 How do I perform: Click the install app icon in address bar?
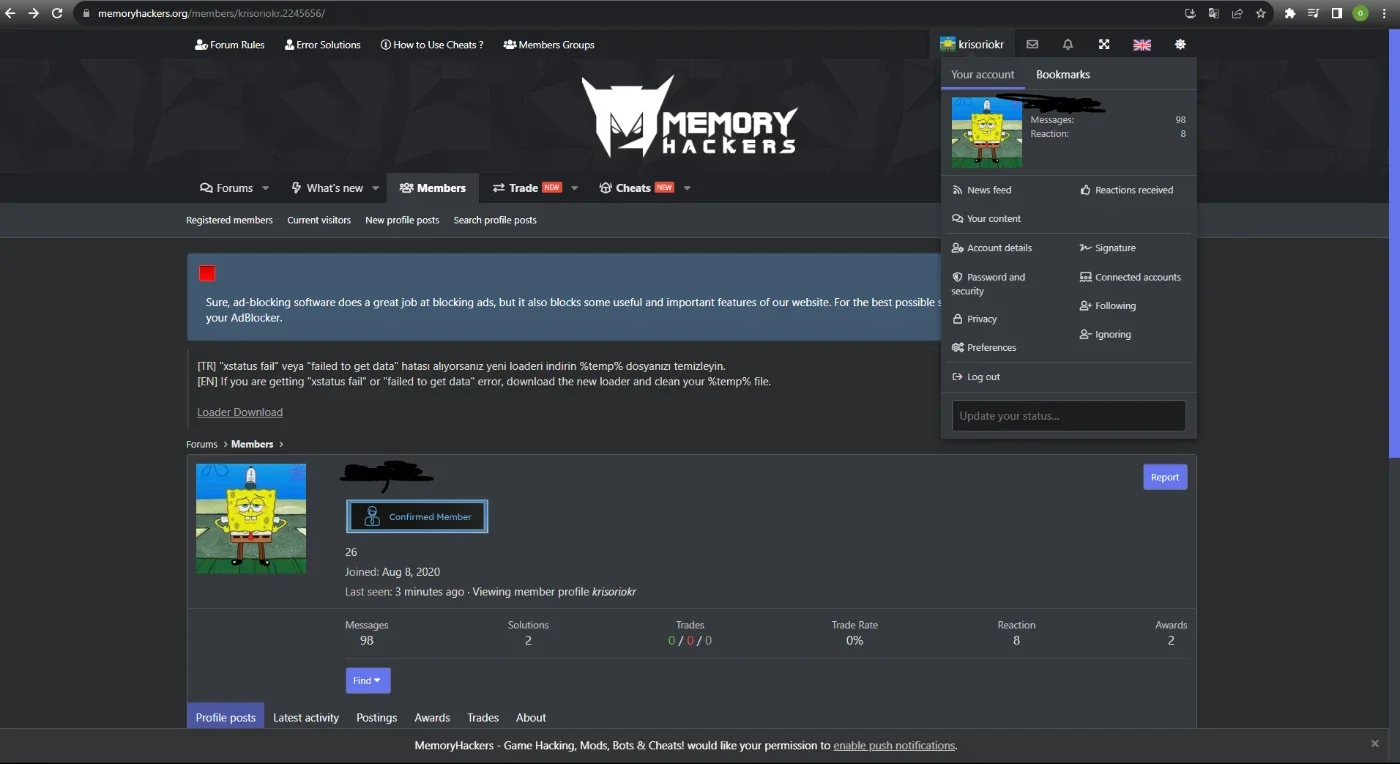click(x=1190, y=13)
